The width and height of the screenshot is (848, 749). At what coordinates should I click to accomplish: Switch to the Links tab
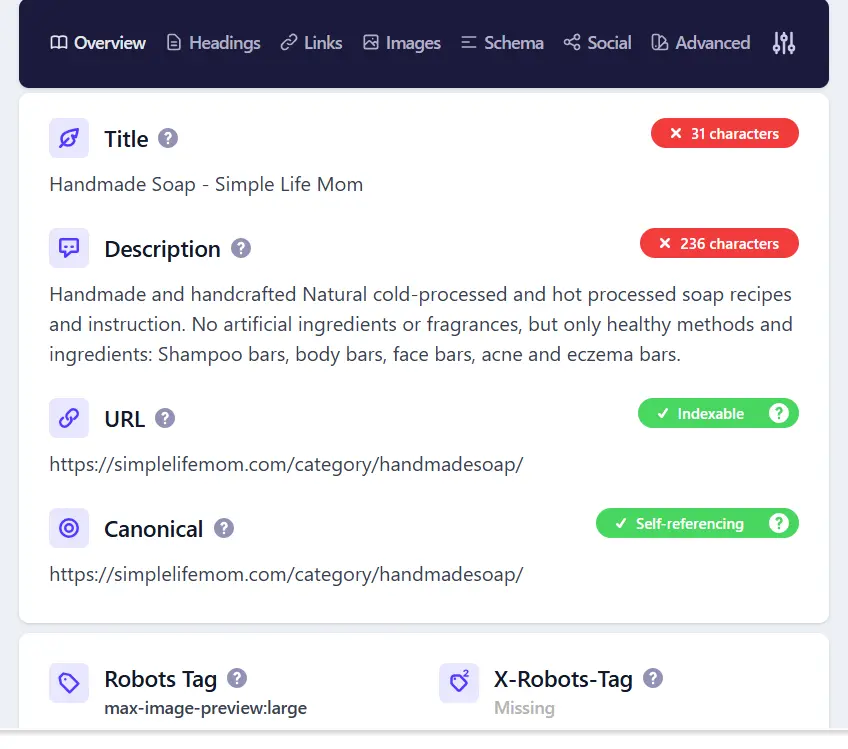tap(312, 43)
